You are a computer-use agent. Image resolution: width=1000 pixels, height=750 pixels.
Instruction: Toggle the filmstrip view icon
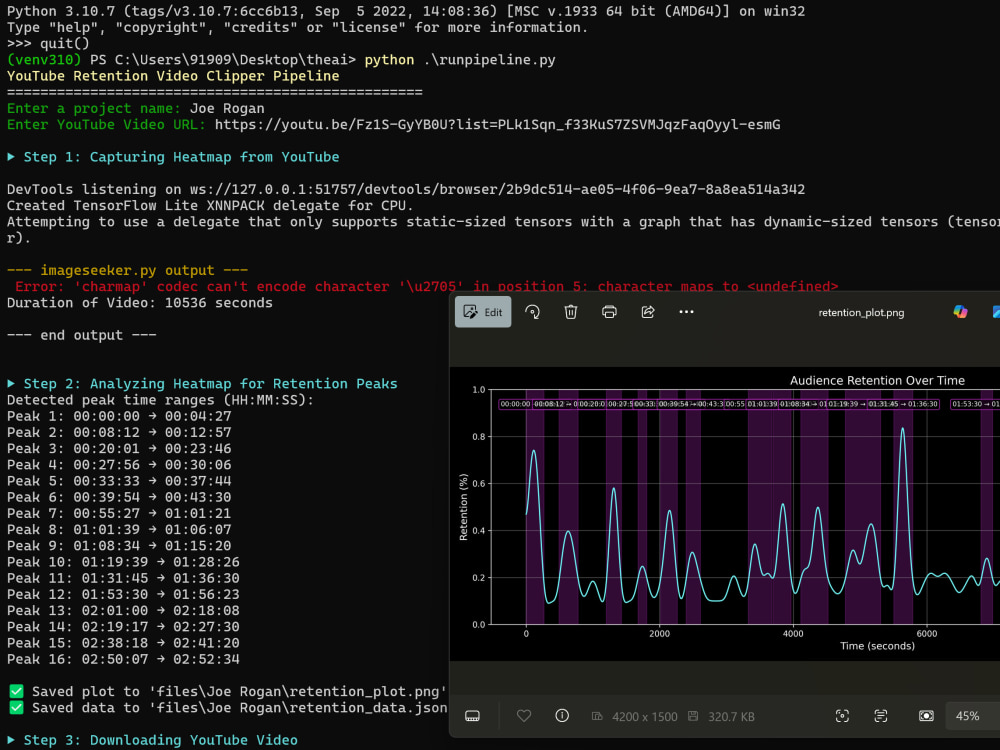473,716
